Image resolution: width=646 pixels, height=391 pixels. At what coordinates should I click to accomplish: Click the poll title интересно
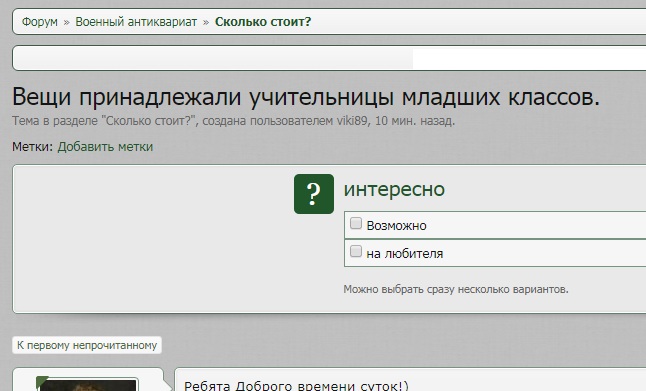click(394, 189)
